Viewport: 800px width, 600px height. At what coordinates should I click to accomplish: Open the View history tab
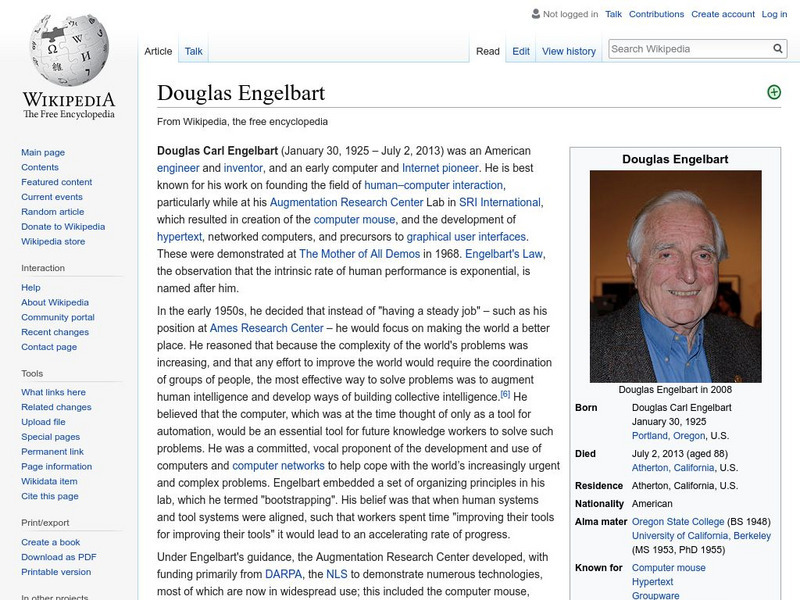[x=569, y=51]
